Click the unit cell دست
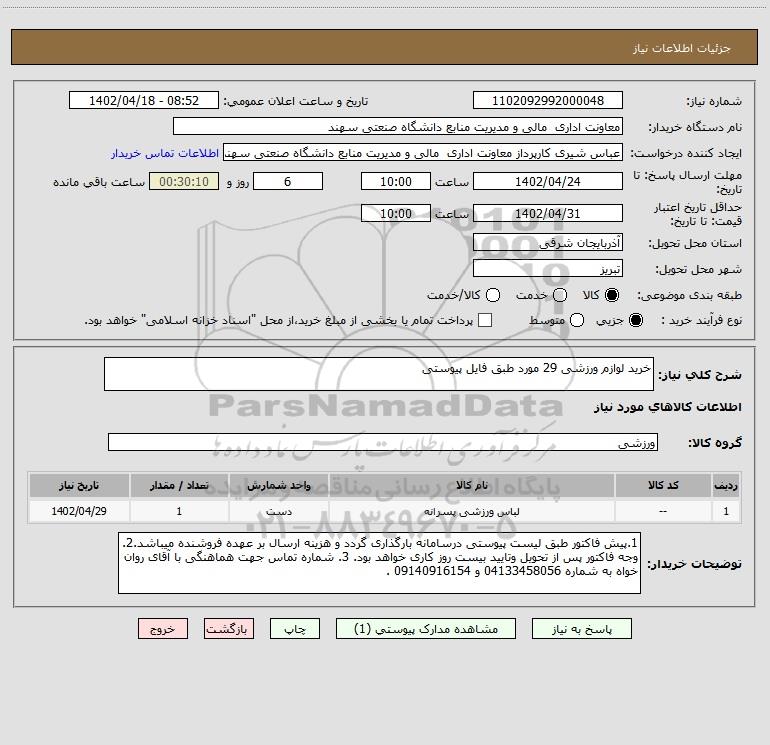Viewport: 770px width, 745px height. (x=278, y=511)
